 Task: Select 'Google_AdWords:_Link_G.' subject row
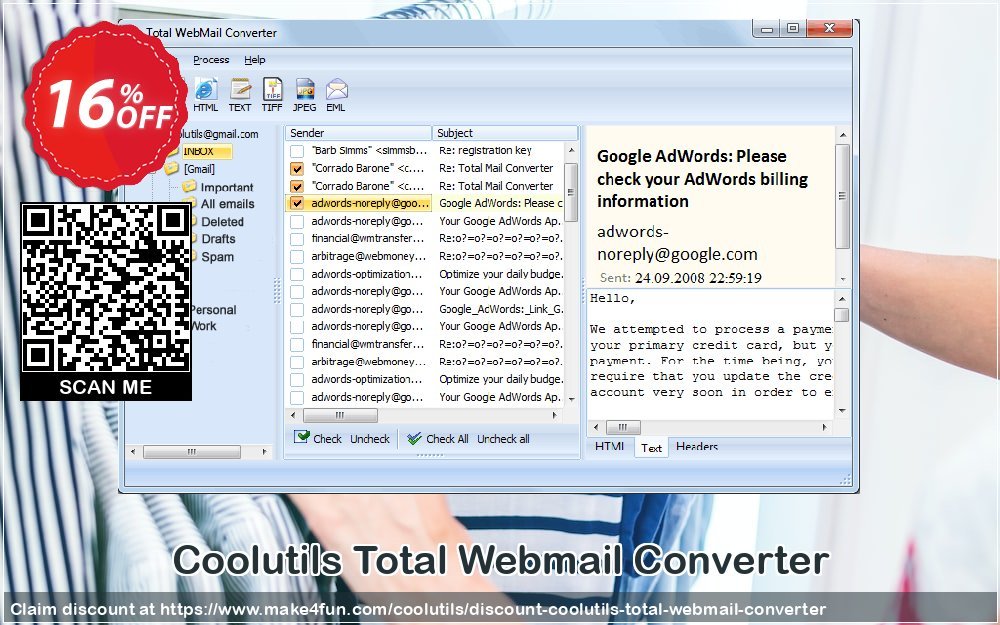501,309
